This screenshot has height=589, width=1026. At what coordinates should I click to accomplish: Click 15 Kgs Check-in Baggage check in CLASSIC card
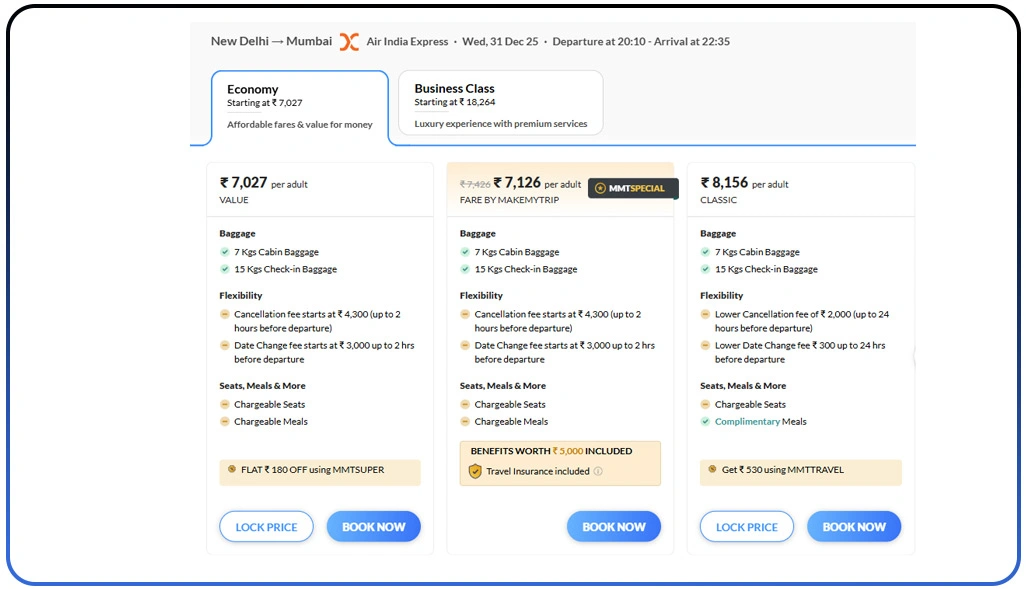point(705,270)
